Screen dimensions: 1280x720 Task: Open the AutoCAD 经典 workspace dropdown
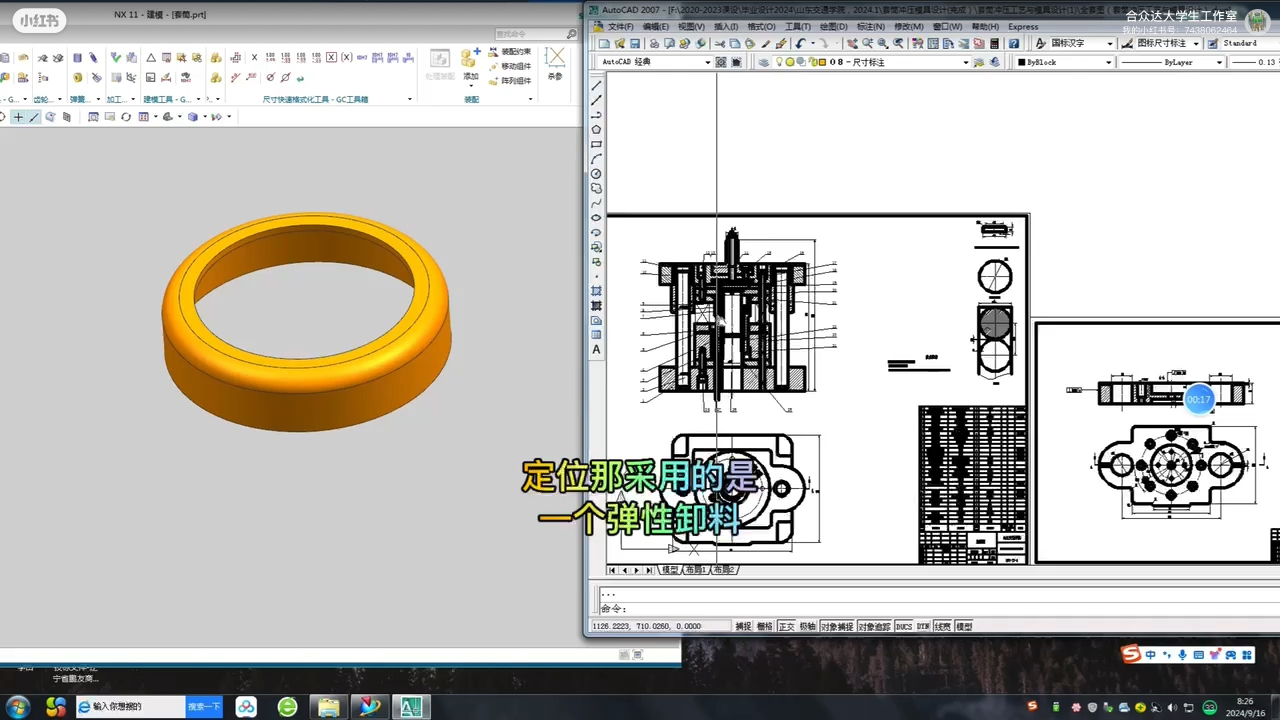point(706,62)
